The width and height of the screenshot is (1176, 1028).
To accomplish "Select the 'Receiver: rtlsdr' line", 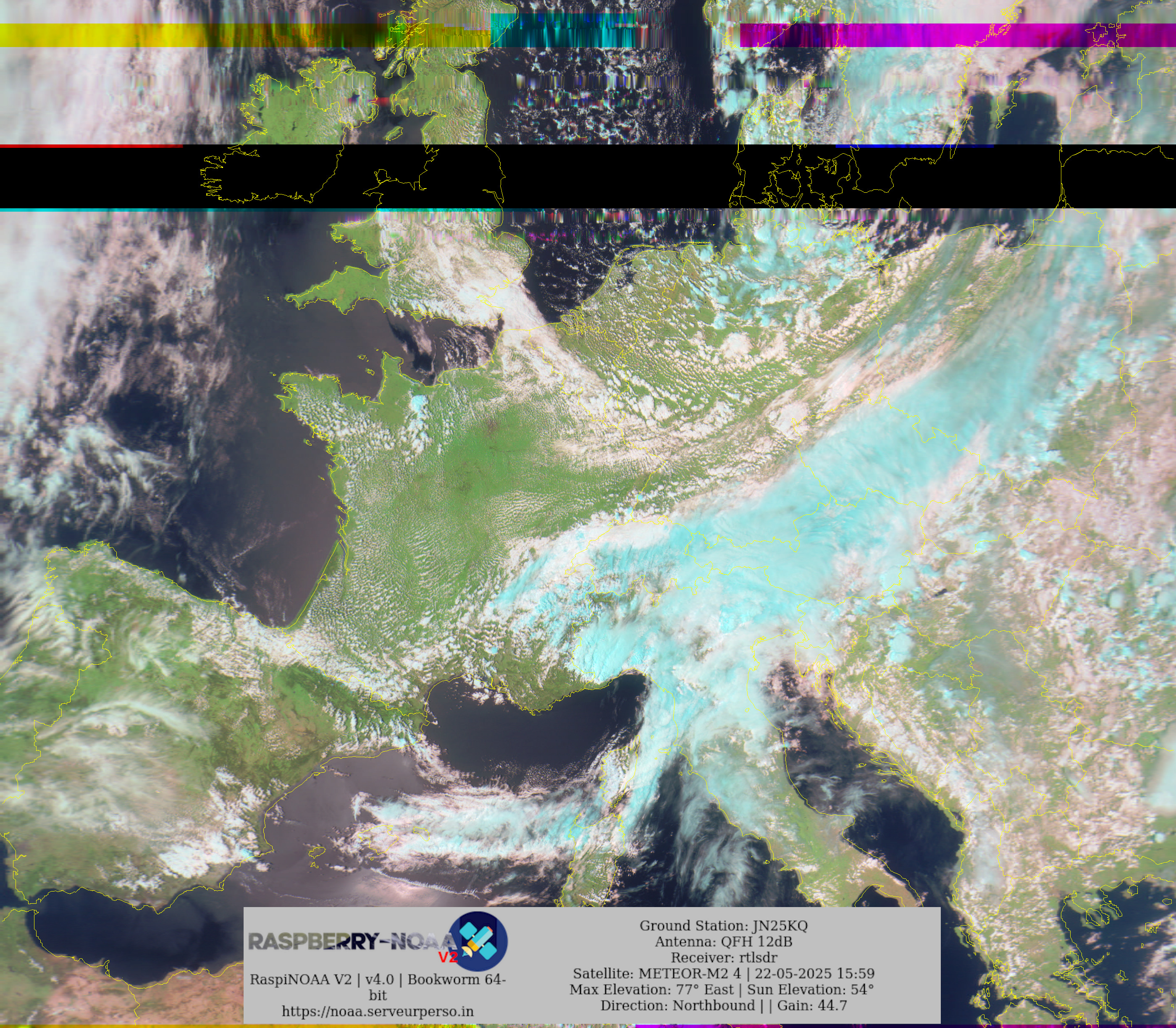I will click(x=723, y=957).
